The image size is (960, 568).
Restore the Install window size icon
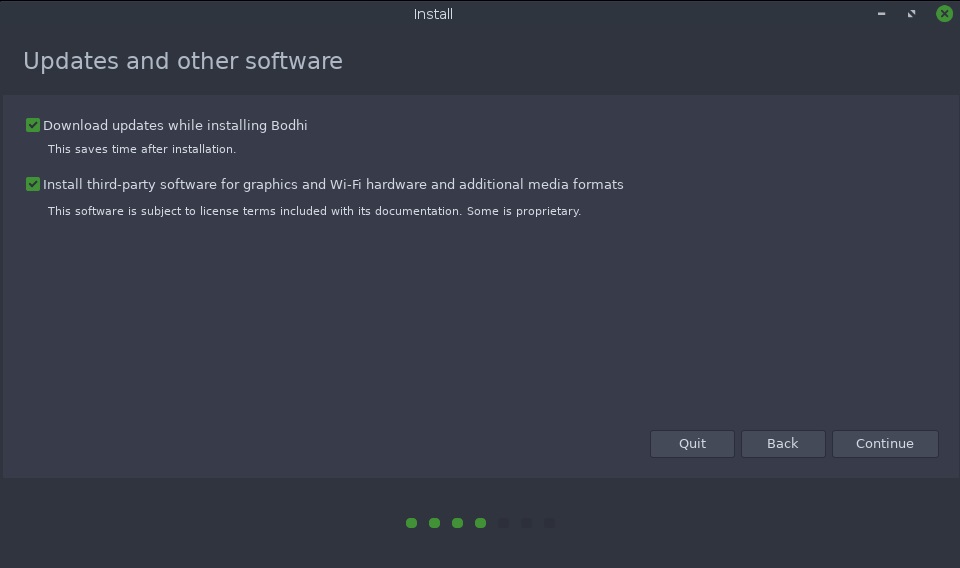pos(912,13)
